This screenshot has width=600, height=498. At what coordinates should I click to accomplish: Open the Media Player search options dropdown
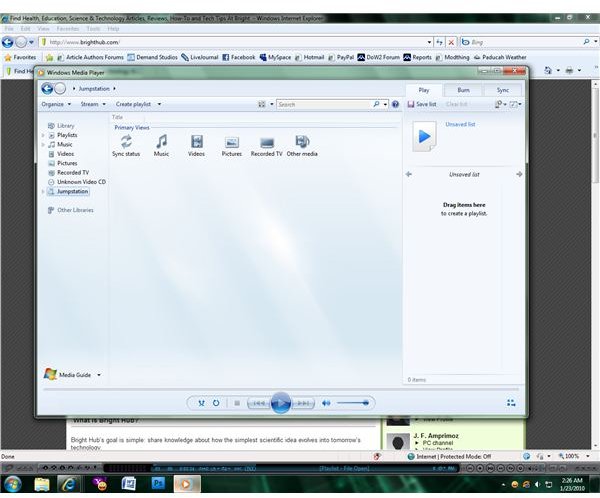tap(385, 104)
